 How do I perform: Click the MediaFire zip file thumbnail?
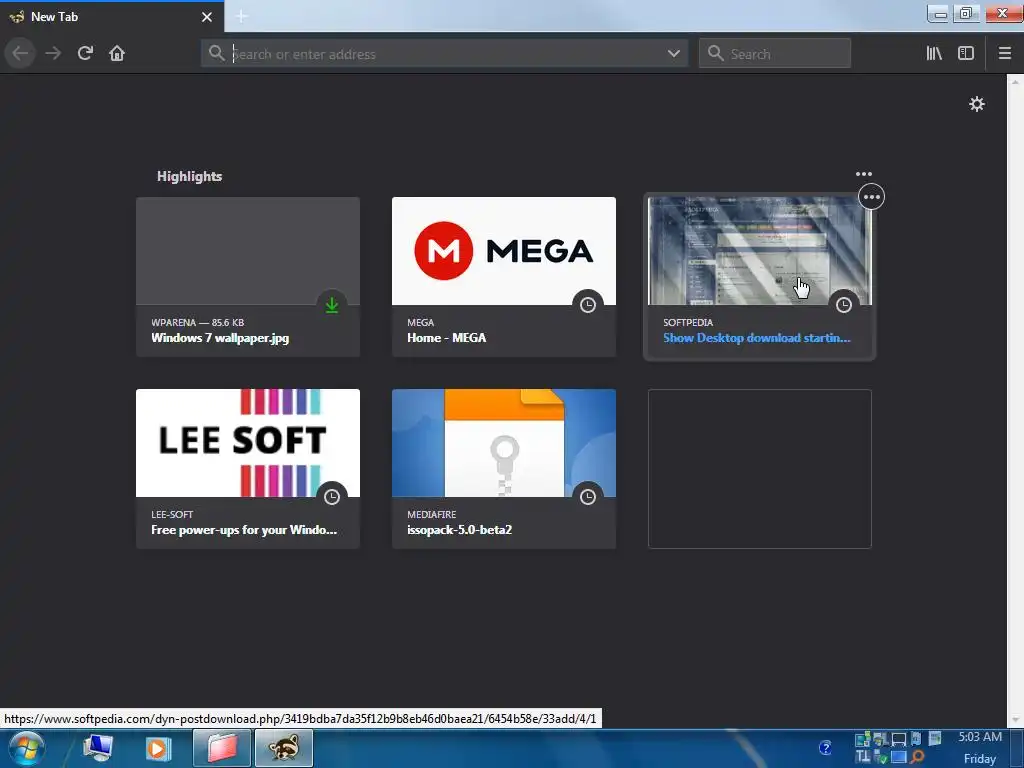tap(504, 443)
